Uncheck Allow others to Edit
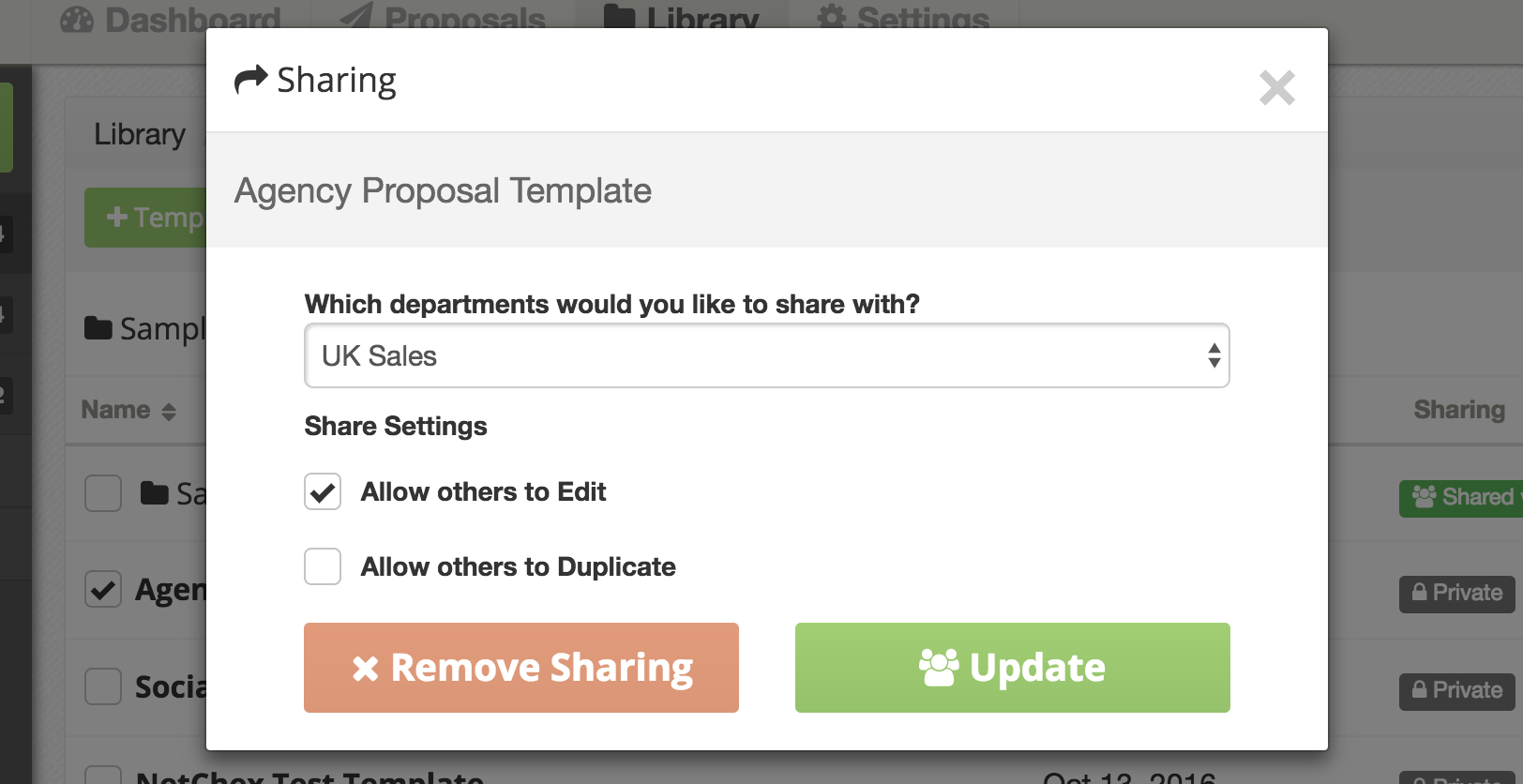 (x=323, y=491)
